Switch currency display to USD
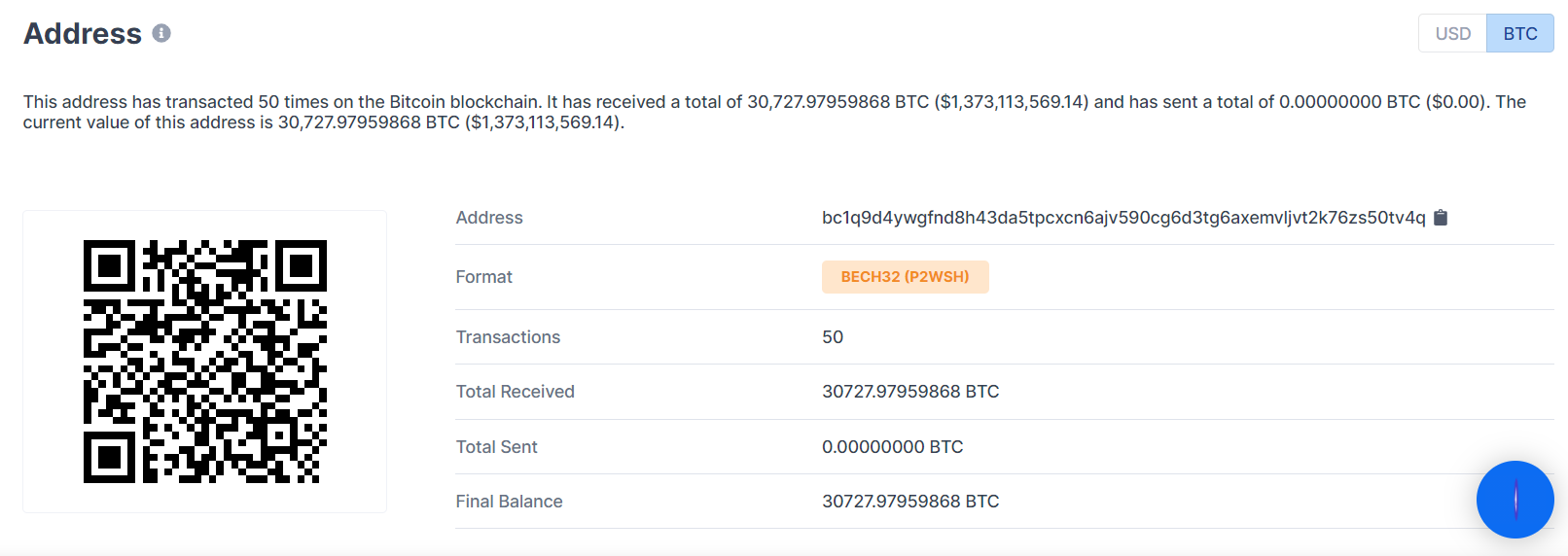1568x556 pixels. coord(1452,34)
